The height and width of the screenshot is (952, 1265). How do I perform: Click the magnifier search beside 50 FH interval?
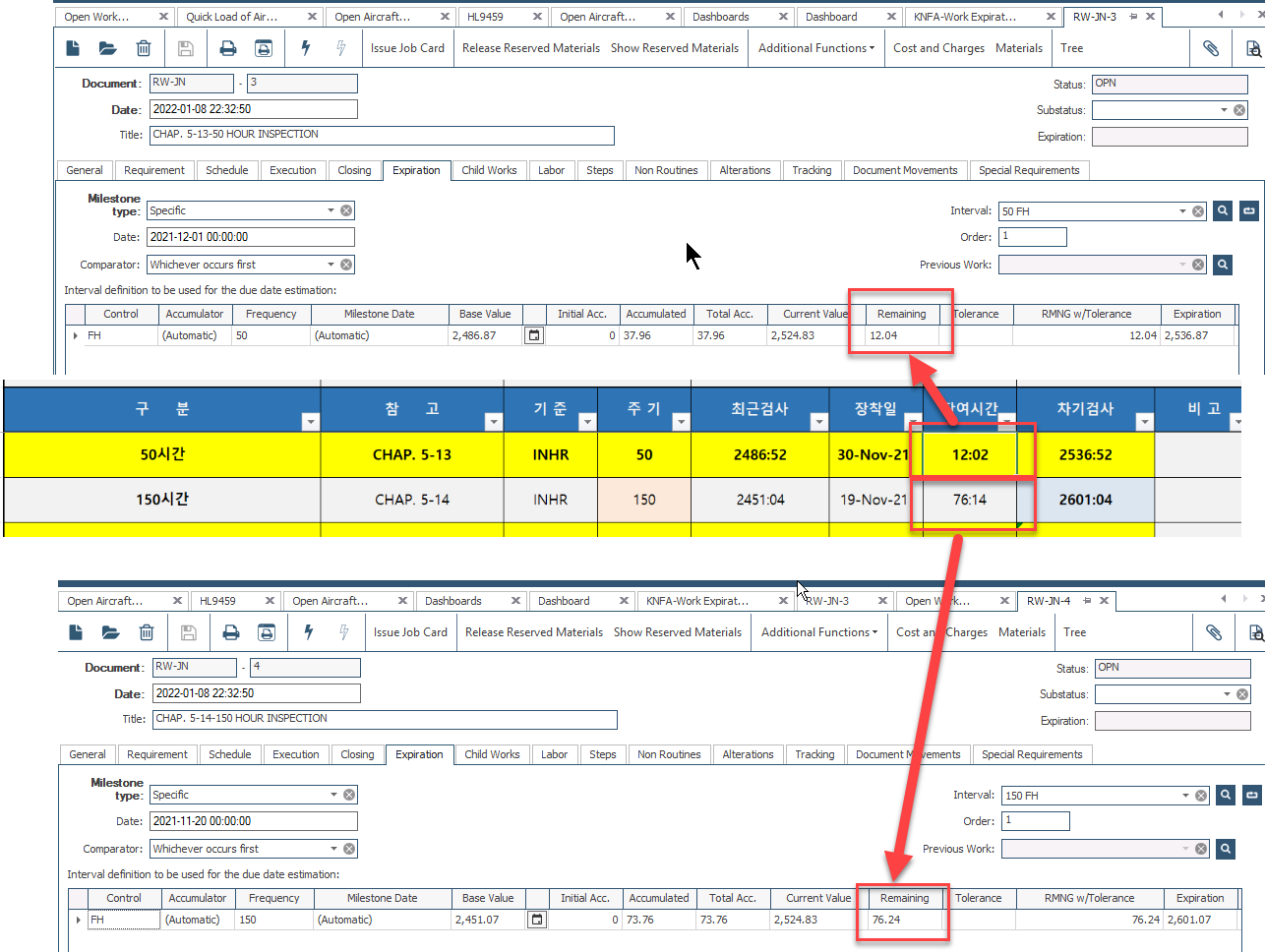click(x=1223, y=210)
